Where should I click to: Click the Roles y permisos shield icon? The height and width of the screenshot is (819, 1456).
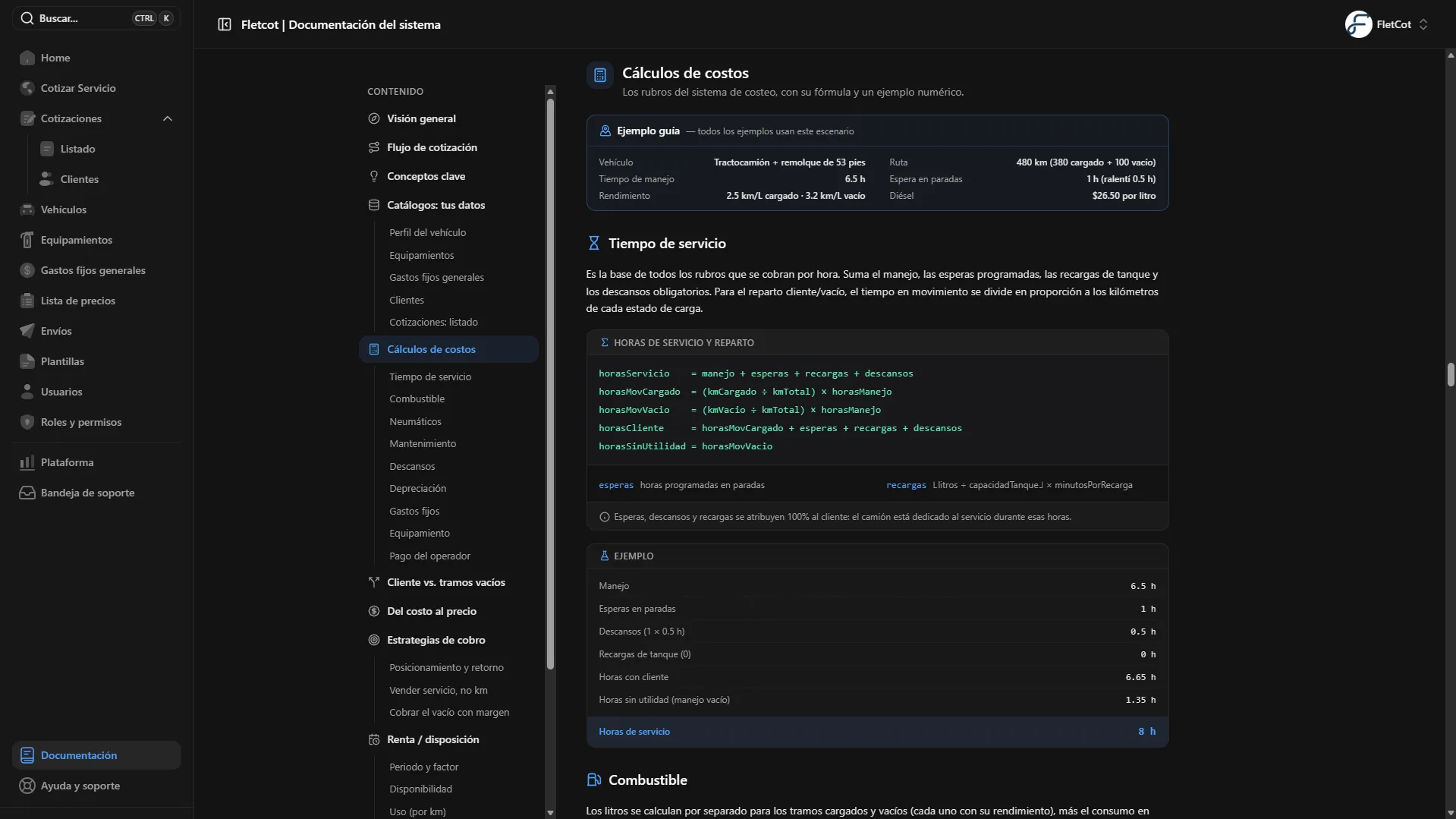tap(27, 422)
